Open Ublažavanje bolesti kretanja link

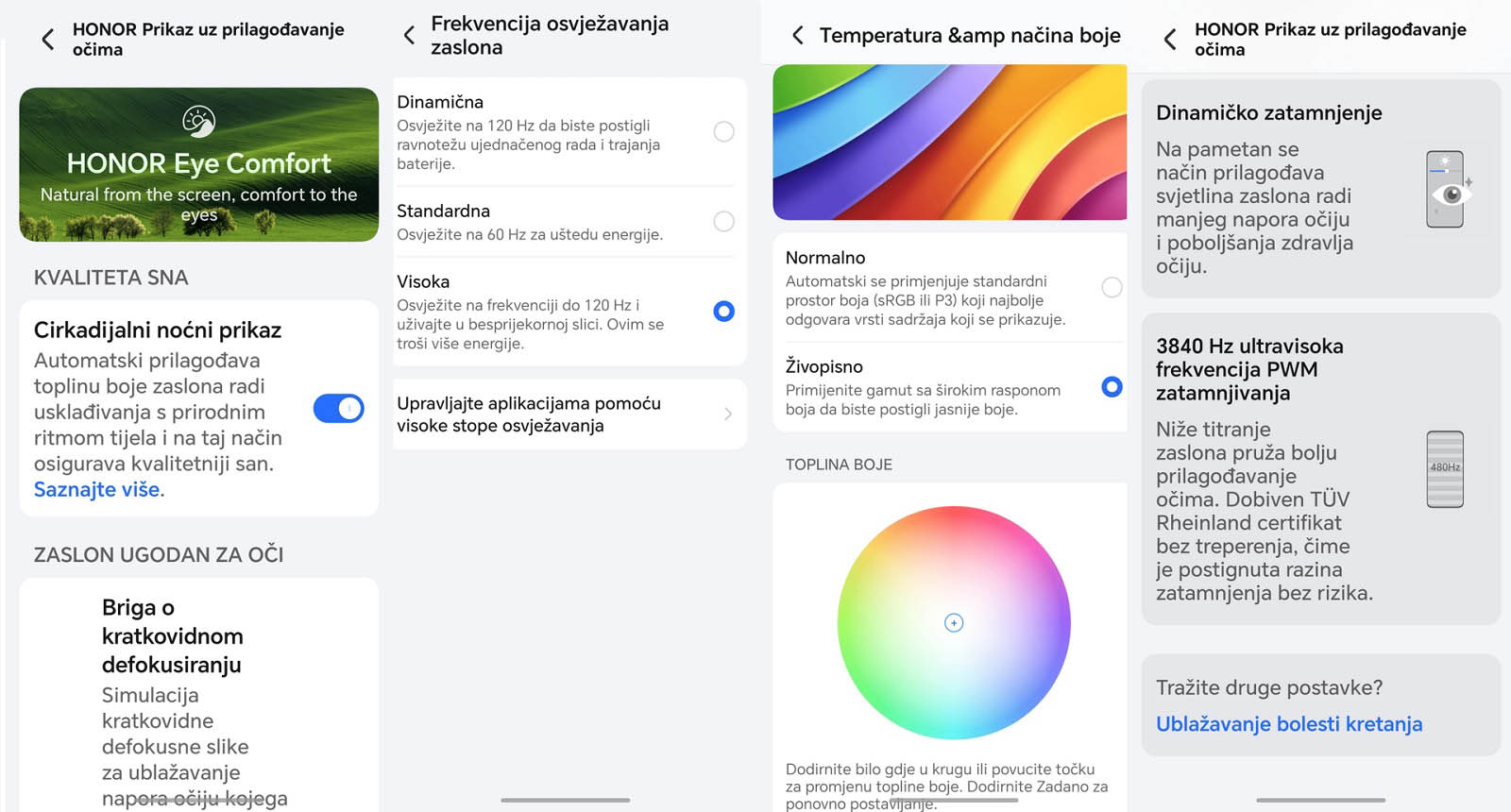coord(1289,723)
